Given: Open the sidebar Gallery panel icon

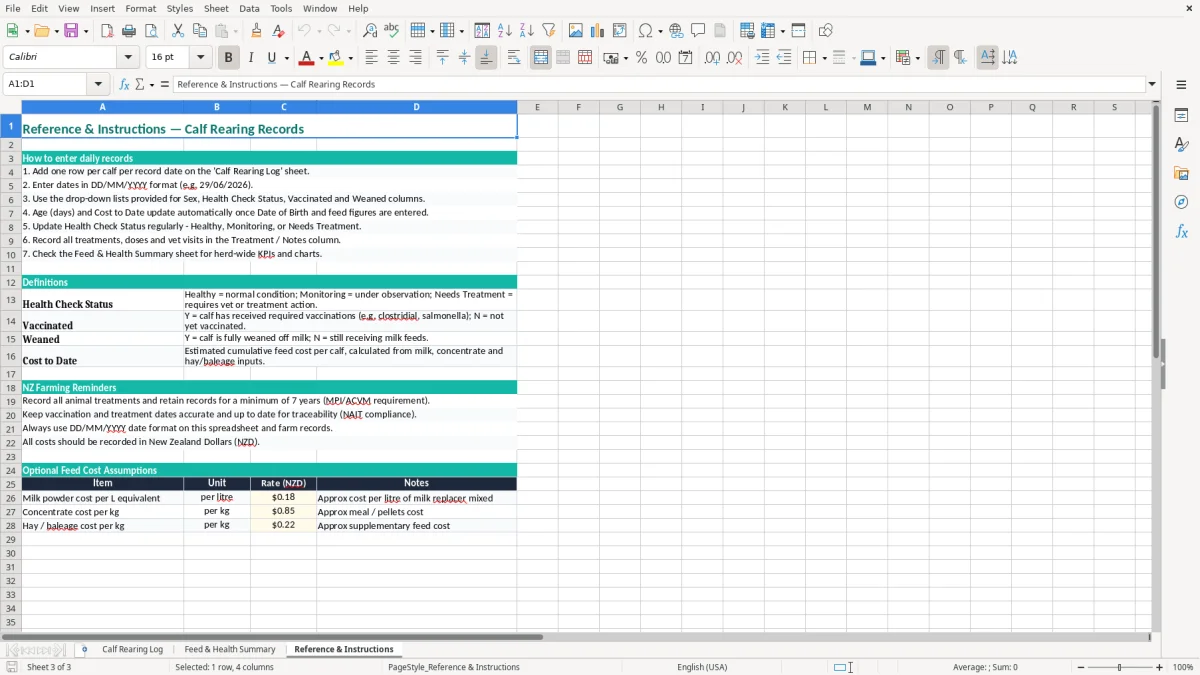Looking at the screenshot, I should [x=1181, y=174].
